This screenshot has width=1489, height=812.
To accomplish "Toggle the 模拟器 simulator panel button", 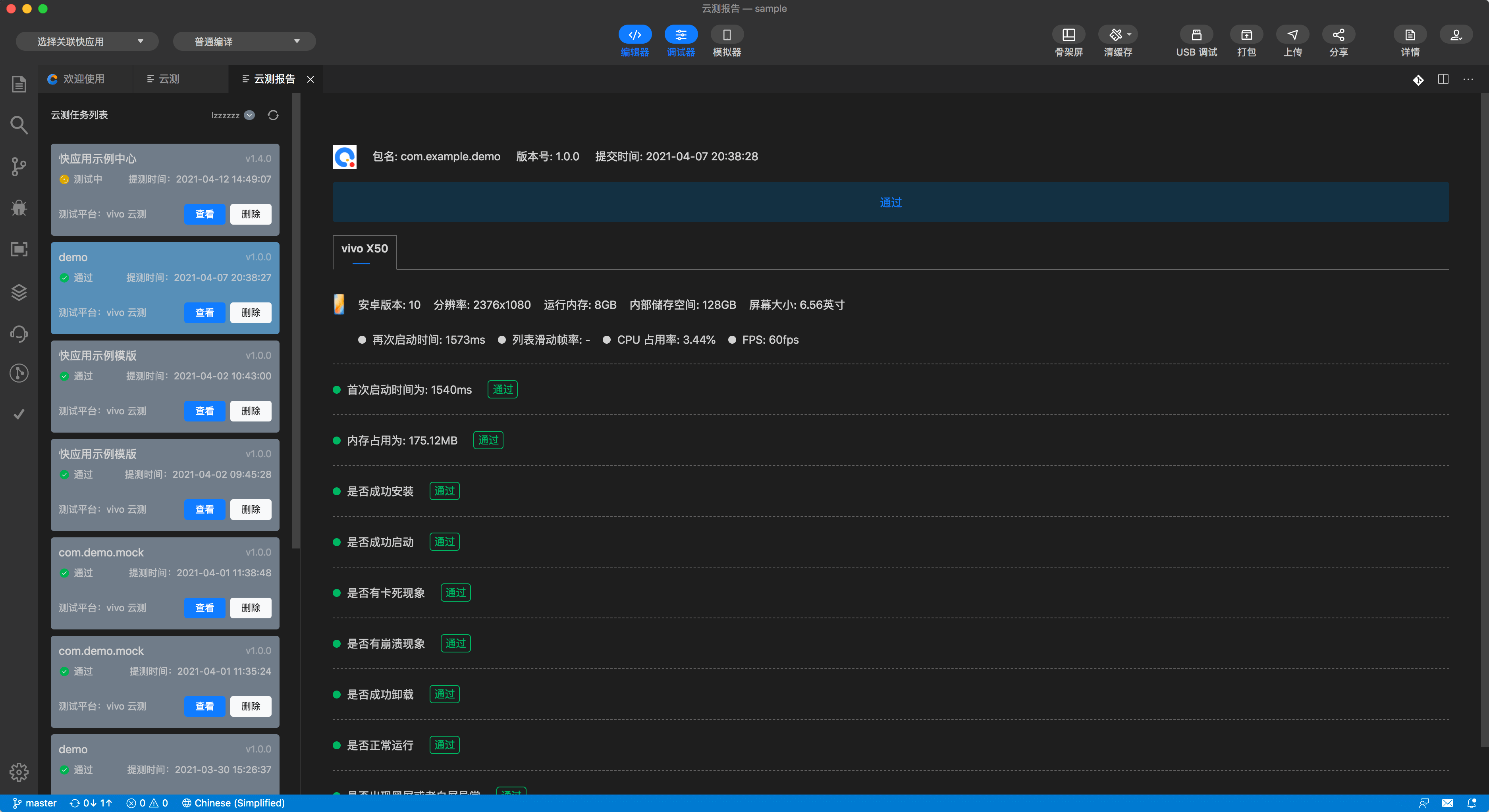I will (727, 35).
